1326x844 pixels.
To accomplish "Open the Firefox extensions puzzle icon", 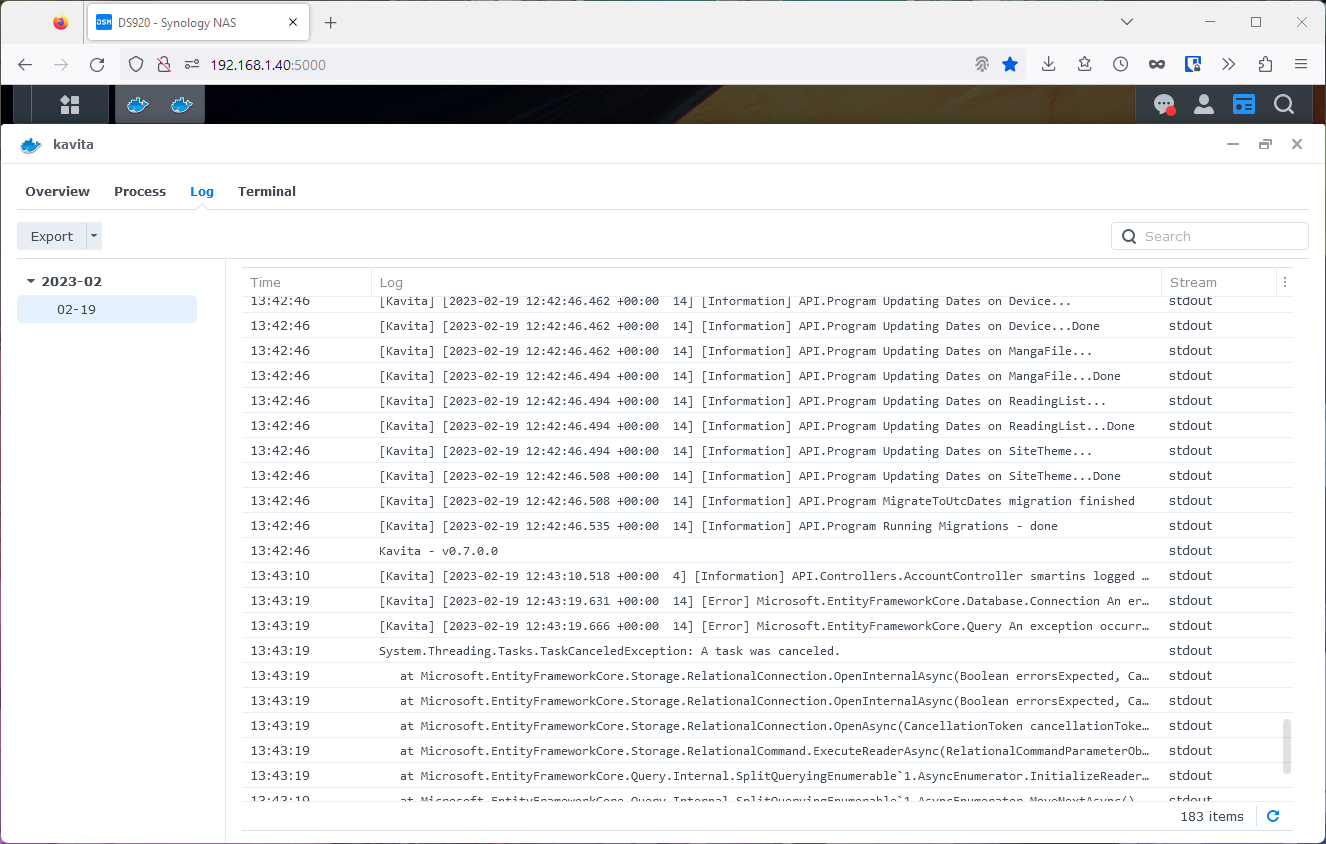I will (x=1265, y=63).
